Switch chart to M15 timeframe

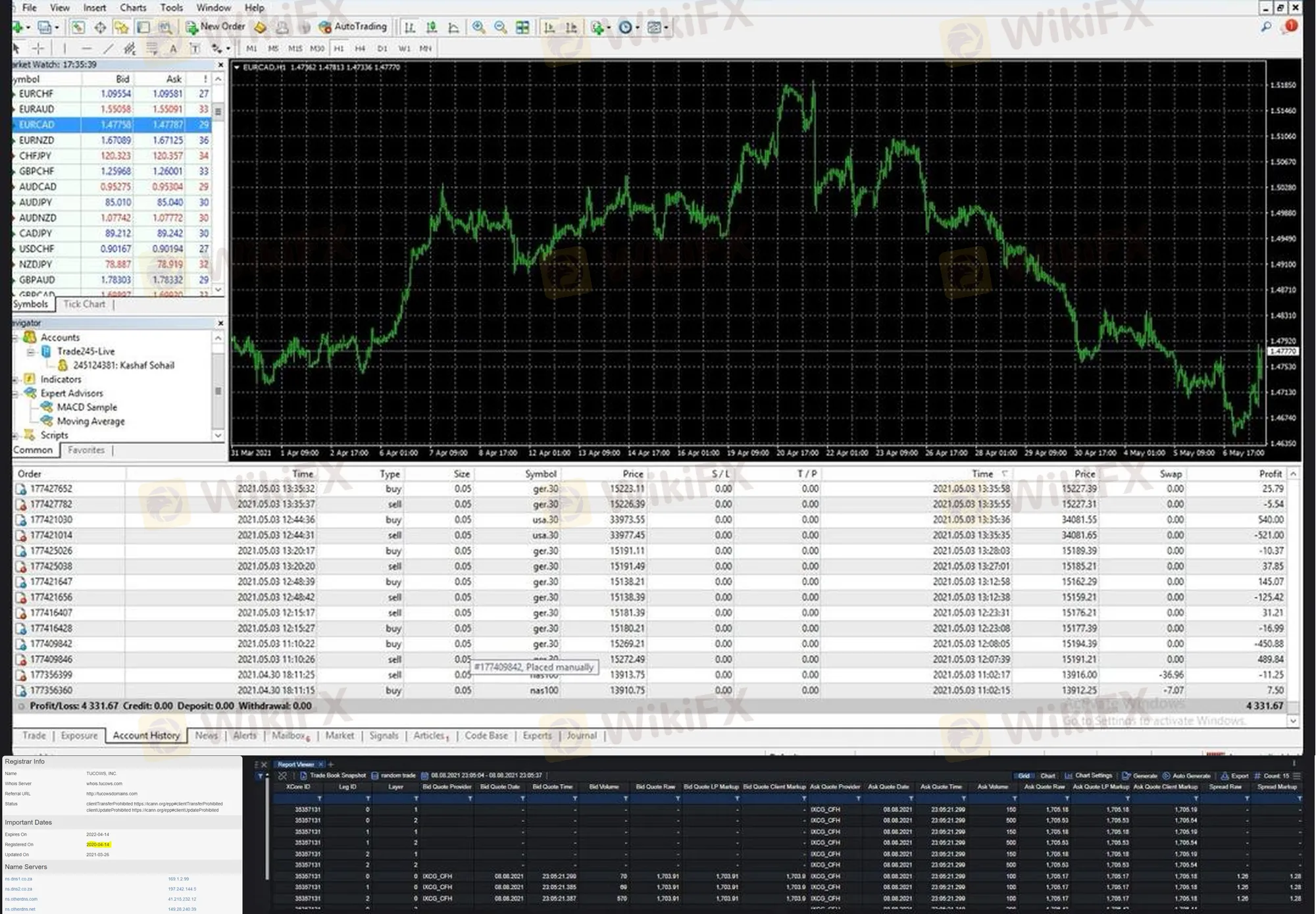click(x=295, y=48)
